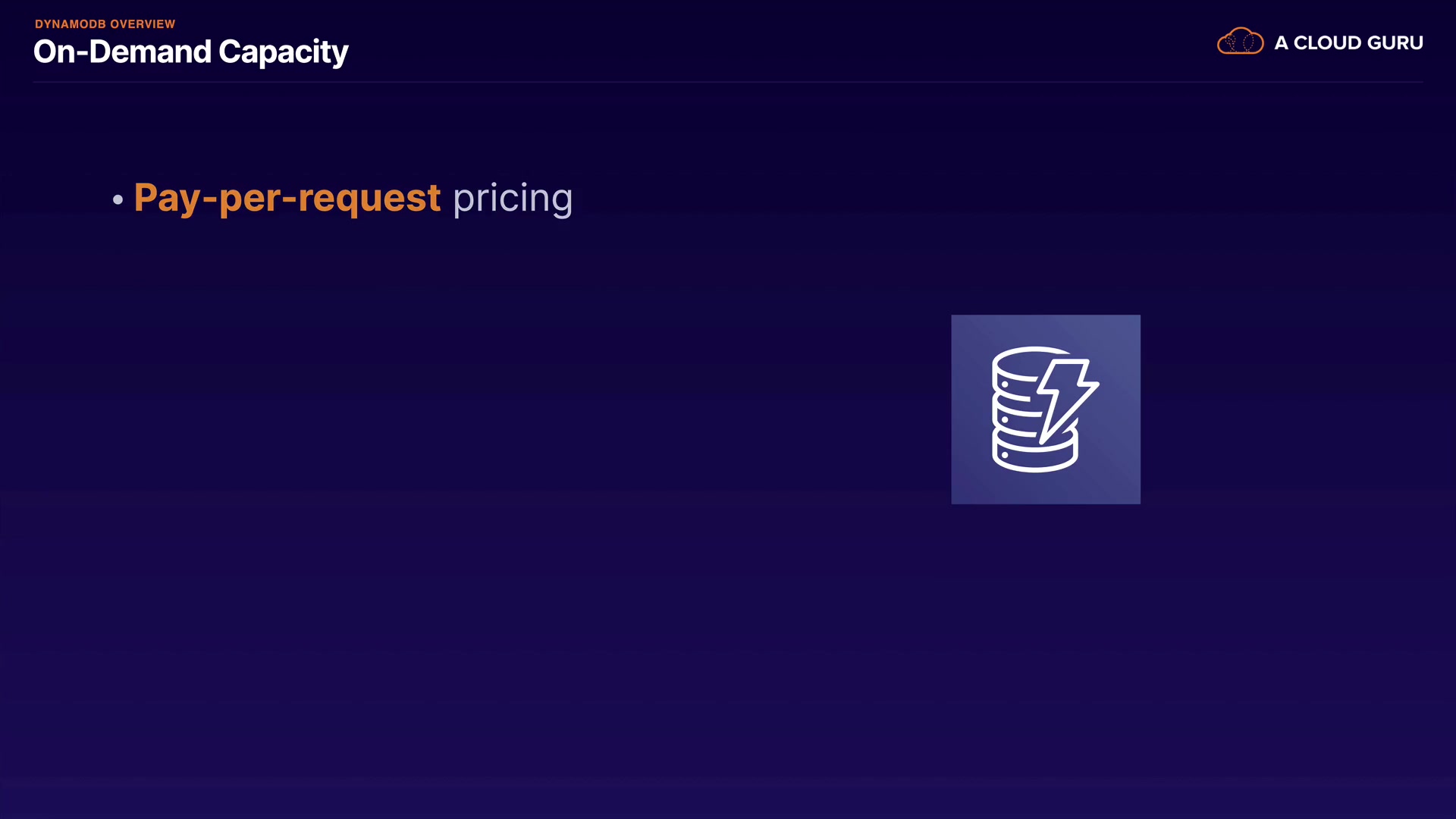This screenshot has height=819, width=1456.
Task: Select the orange "Pay-per-request" text
Action: [x=287, y=198]
